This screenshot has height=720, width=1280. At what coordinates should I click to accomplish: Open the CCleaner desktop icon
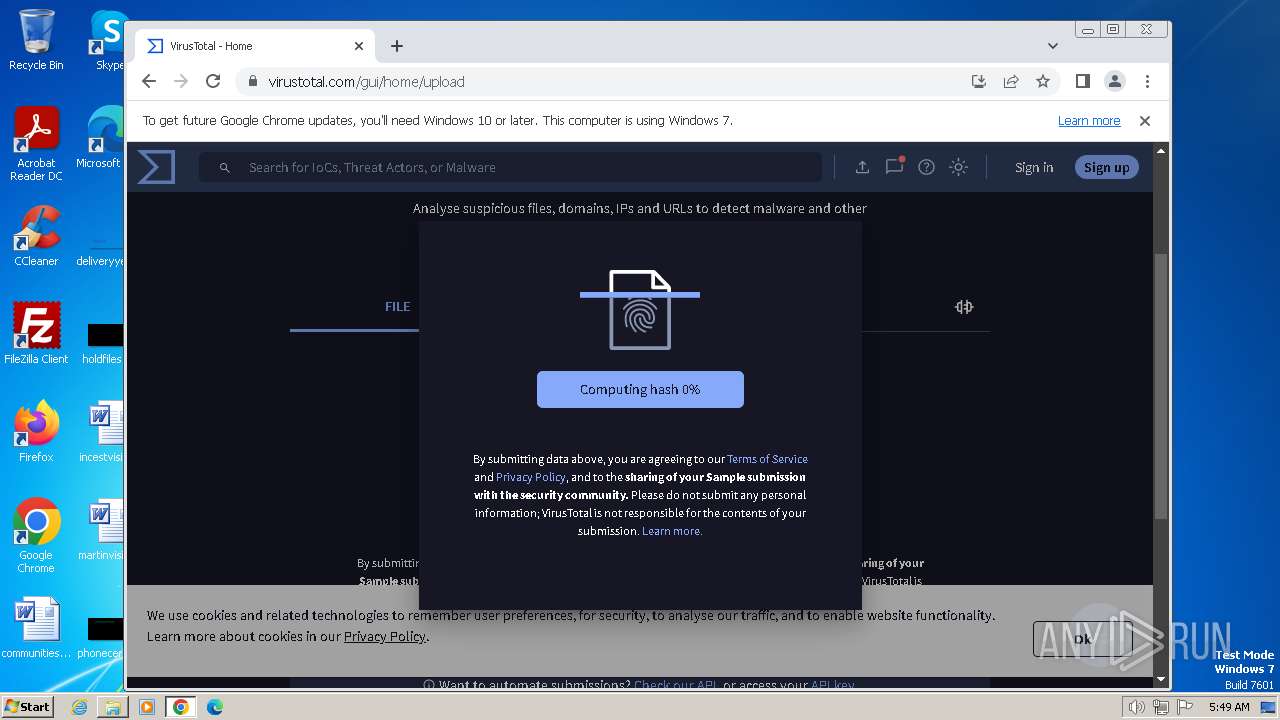coord(36,236)
